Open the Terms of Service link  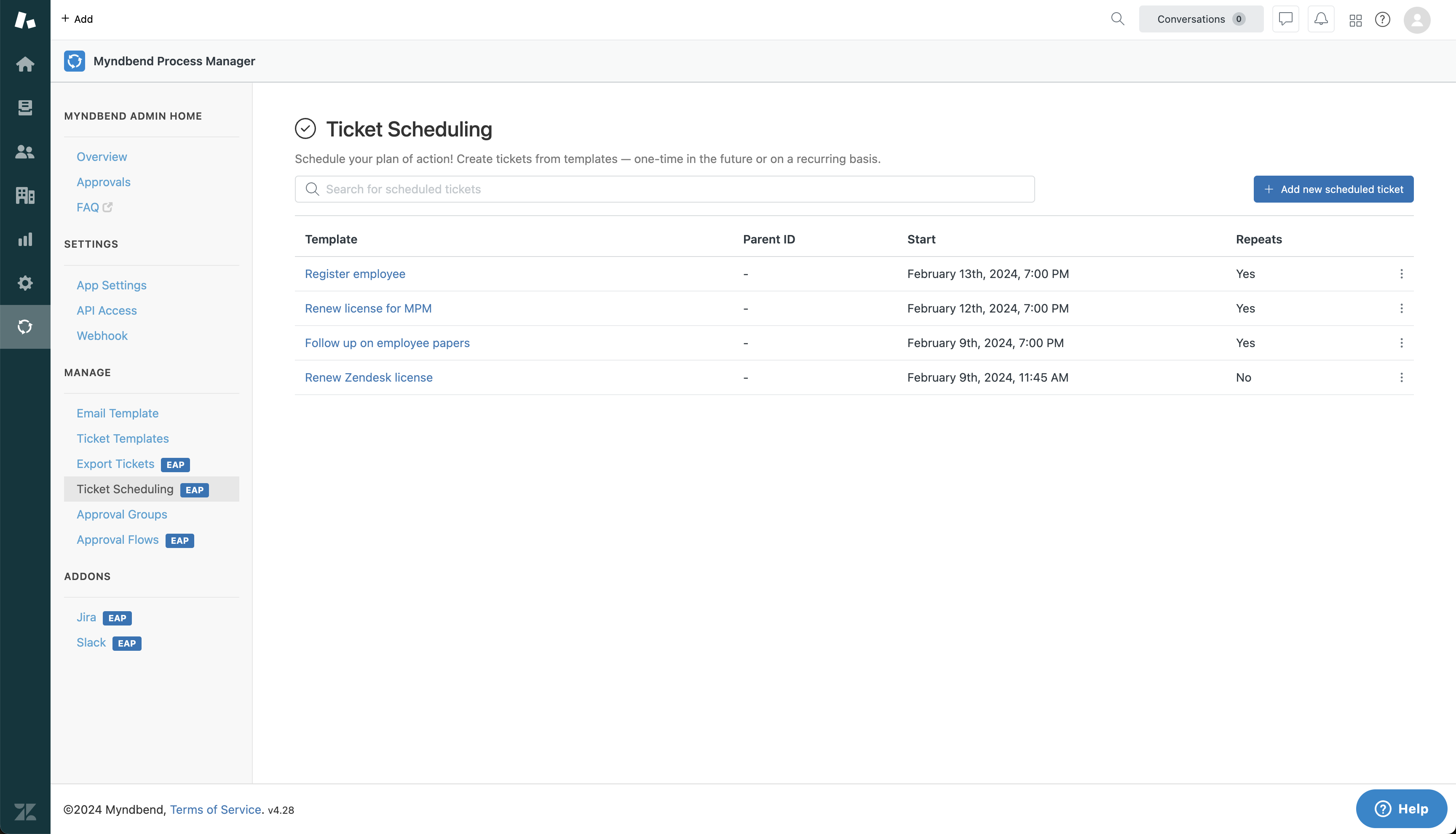(x=215, y=810)
